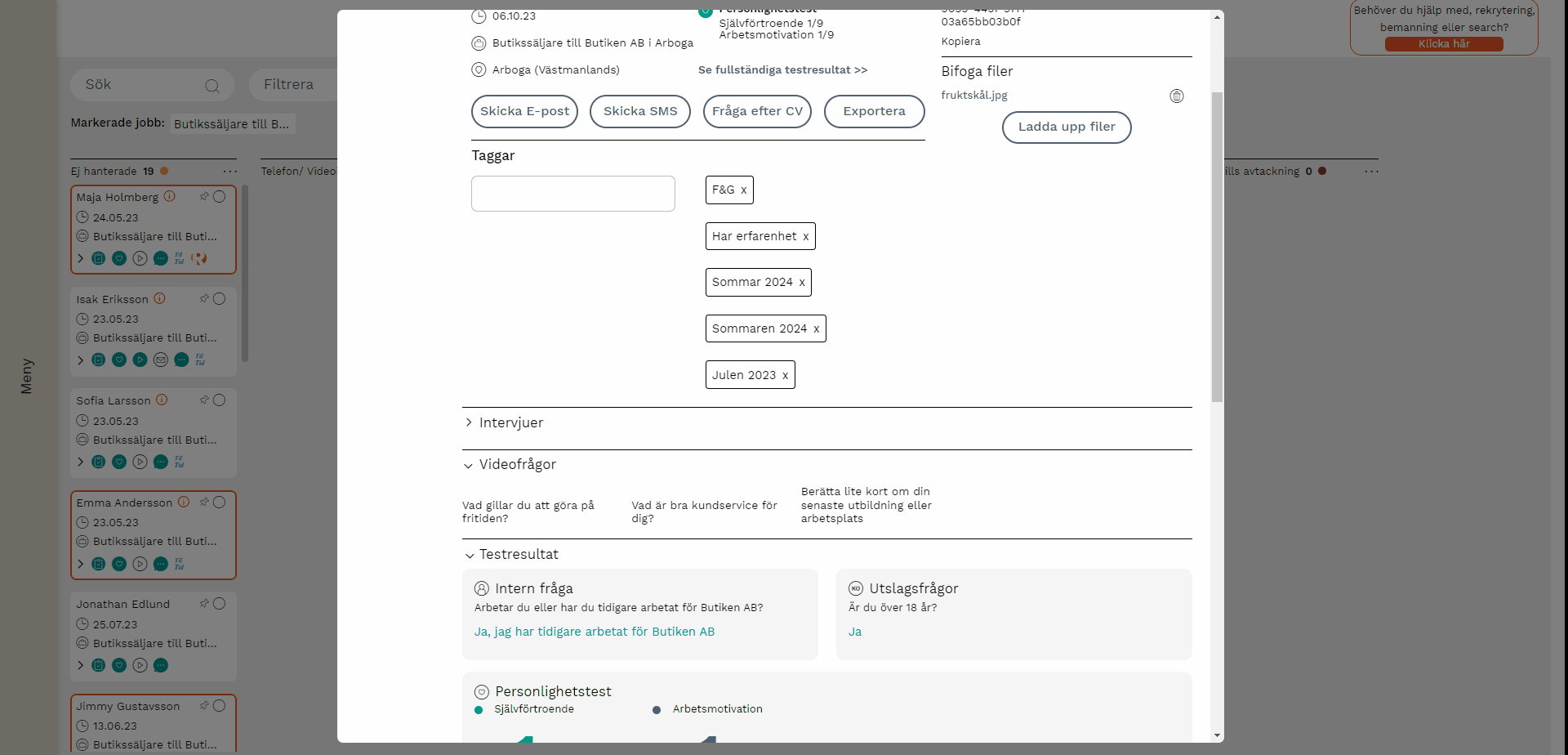The image size is (1568, 755).
Task: Select Maja Holmberg using the round checkbox
Action: tap(219, 197)
